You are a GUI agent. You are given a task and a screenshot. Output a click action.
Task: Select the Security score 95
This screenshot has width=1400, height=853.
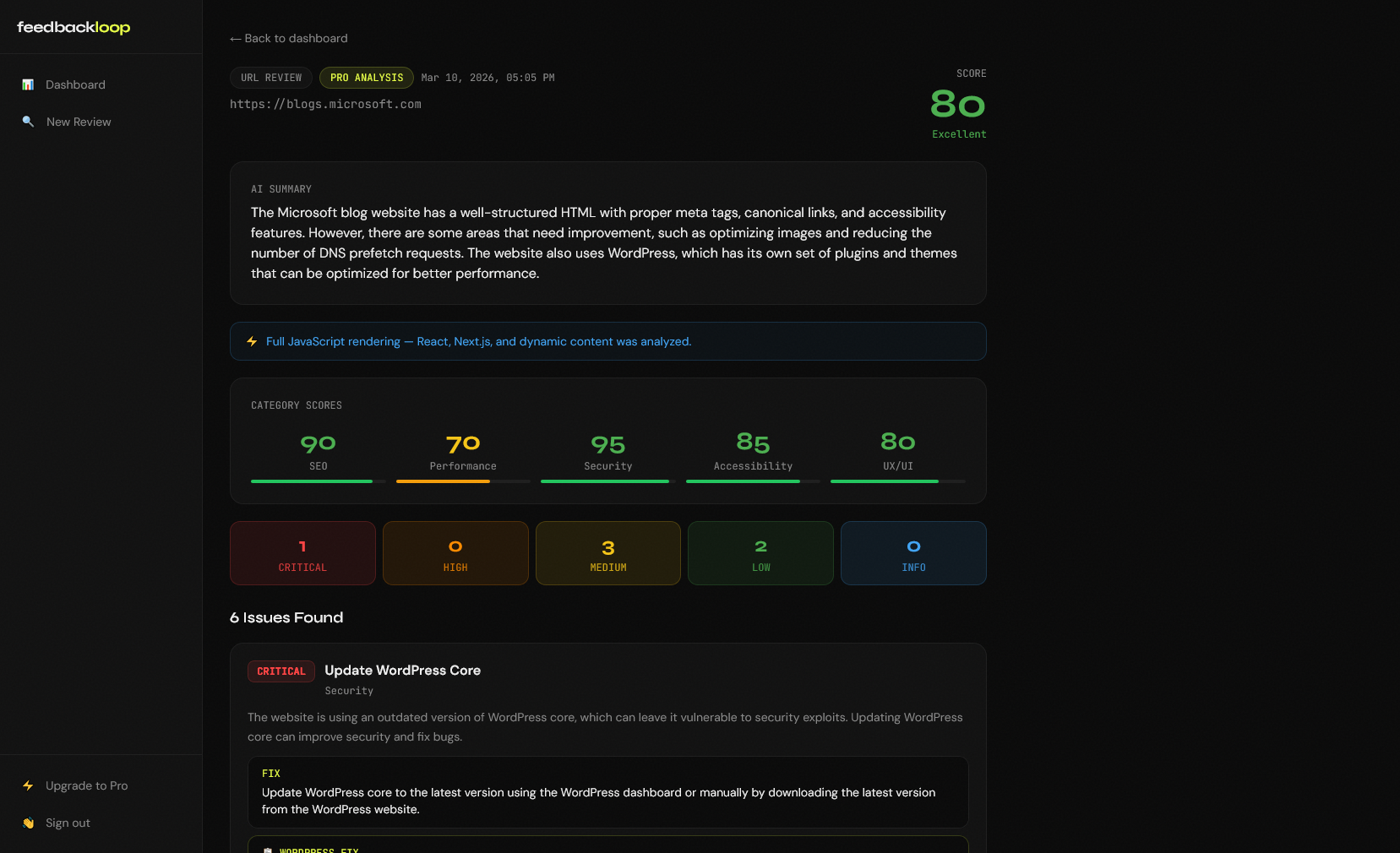[x=608, y=444]
